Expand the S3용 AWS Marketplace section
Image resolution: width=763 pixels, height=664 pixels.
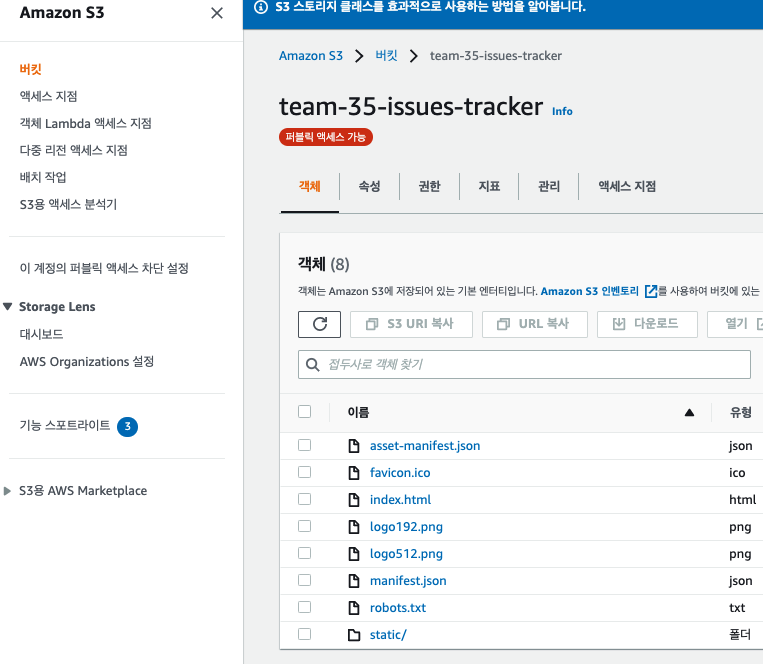coord(7,491)
